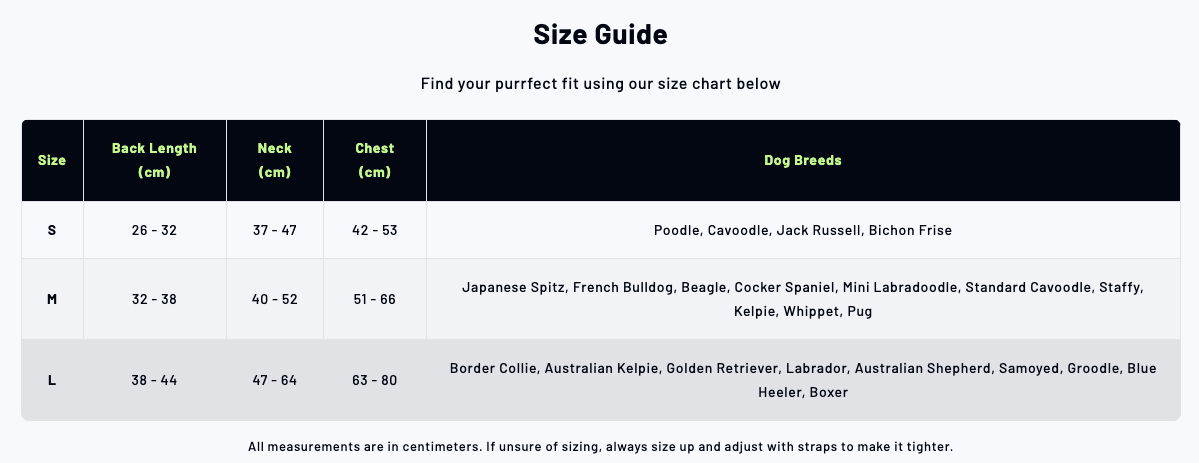Click the Size column header
Screen dimensions: 1199x463
click(x=52, y=160)
